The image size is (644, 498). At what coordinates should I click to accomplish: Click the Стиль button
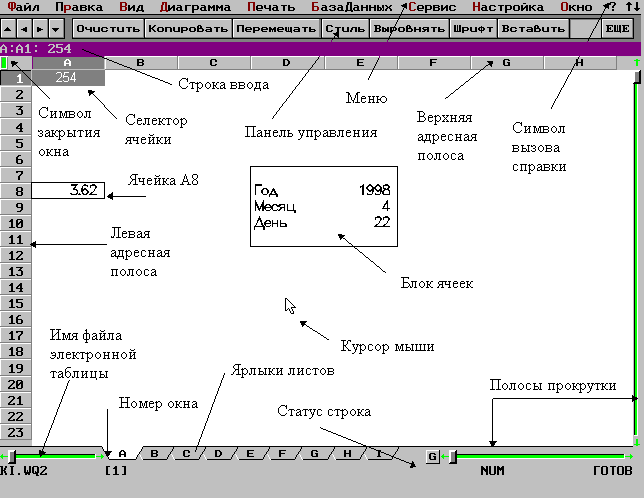tap(345, 29)
